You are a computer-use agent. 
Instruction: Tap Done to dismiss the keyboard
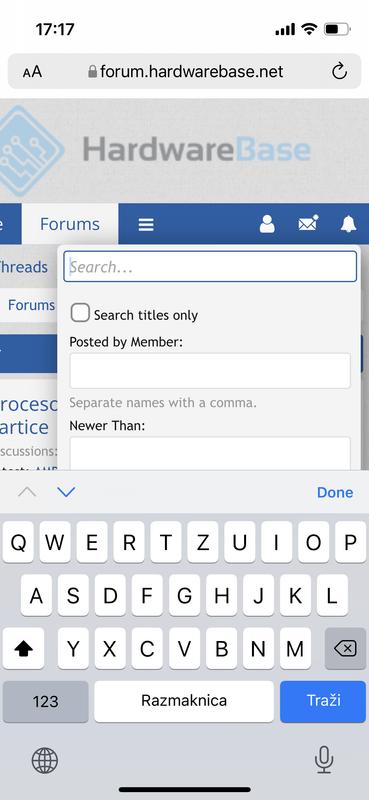(x=335, y=492)
